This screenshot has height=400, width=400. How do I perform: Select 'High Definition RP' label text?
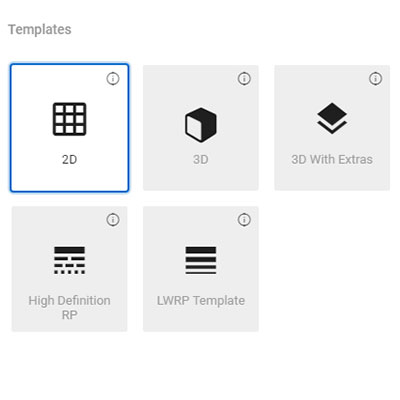click(69, 307)
